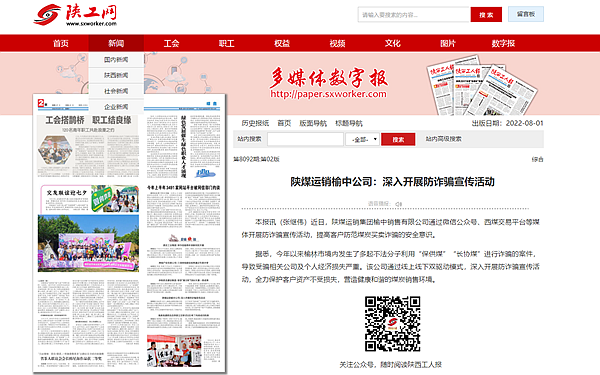The width and height of the screenshot is (600, 375).
Task: Open the 版面导航 link
Action: click(x=313, y=123)
